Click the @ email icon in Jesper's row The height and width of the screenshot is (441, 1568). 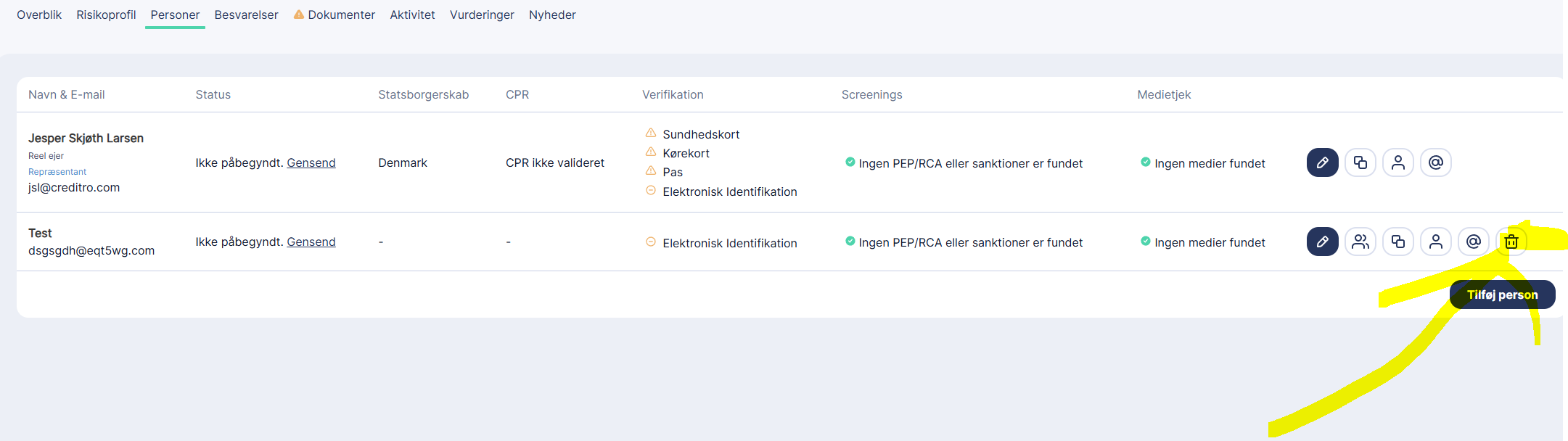pyautogui.click(x=1436, y=162)
